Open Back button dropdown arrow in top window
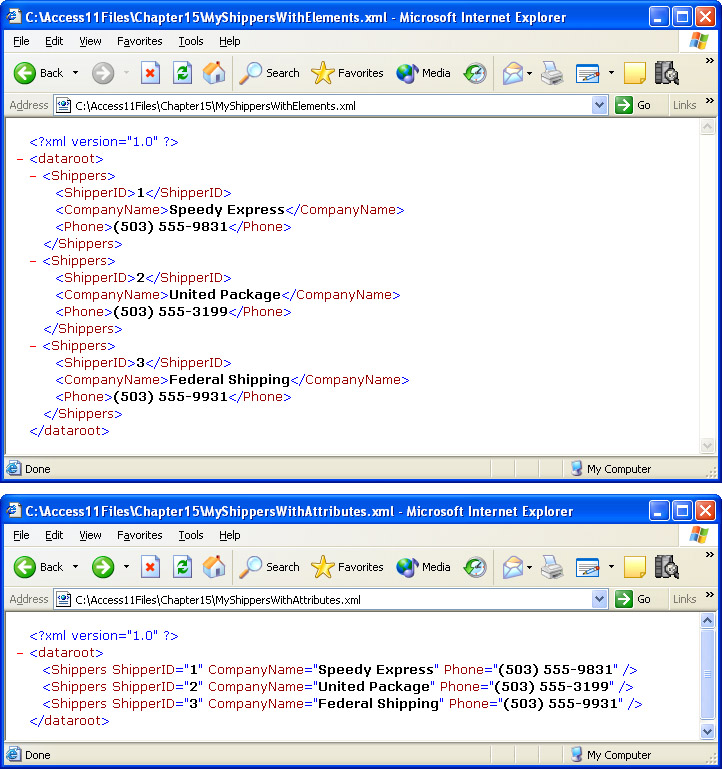The image size is (722, 769). pos(75,73)
